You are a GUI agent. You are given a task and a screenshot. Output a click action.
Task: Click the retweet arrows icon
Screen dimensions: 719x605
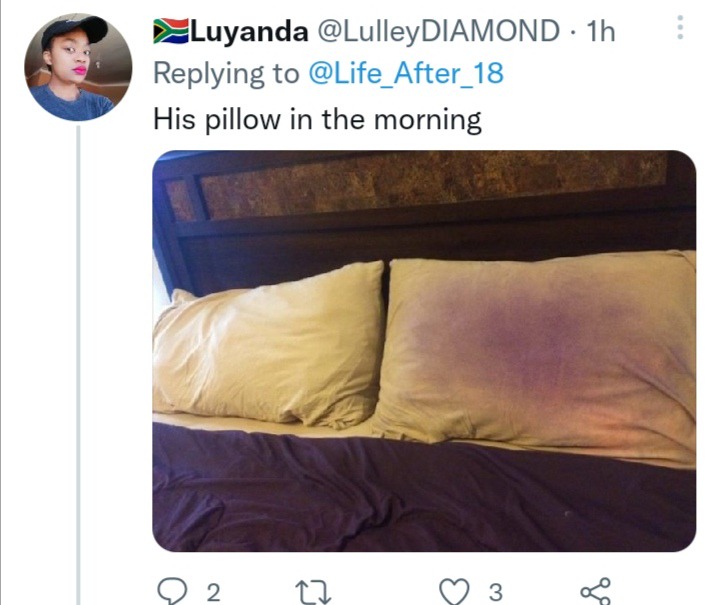(x=313, y=592)
